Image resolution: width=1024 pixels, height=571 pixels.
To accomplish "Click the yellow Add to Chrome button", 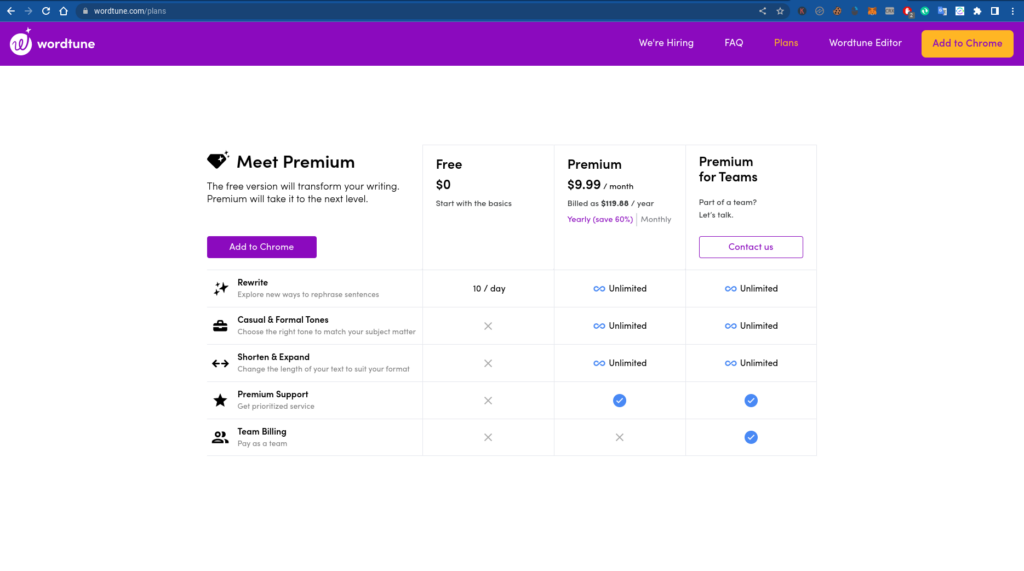I will pos(967,43).
